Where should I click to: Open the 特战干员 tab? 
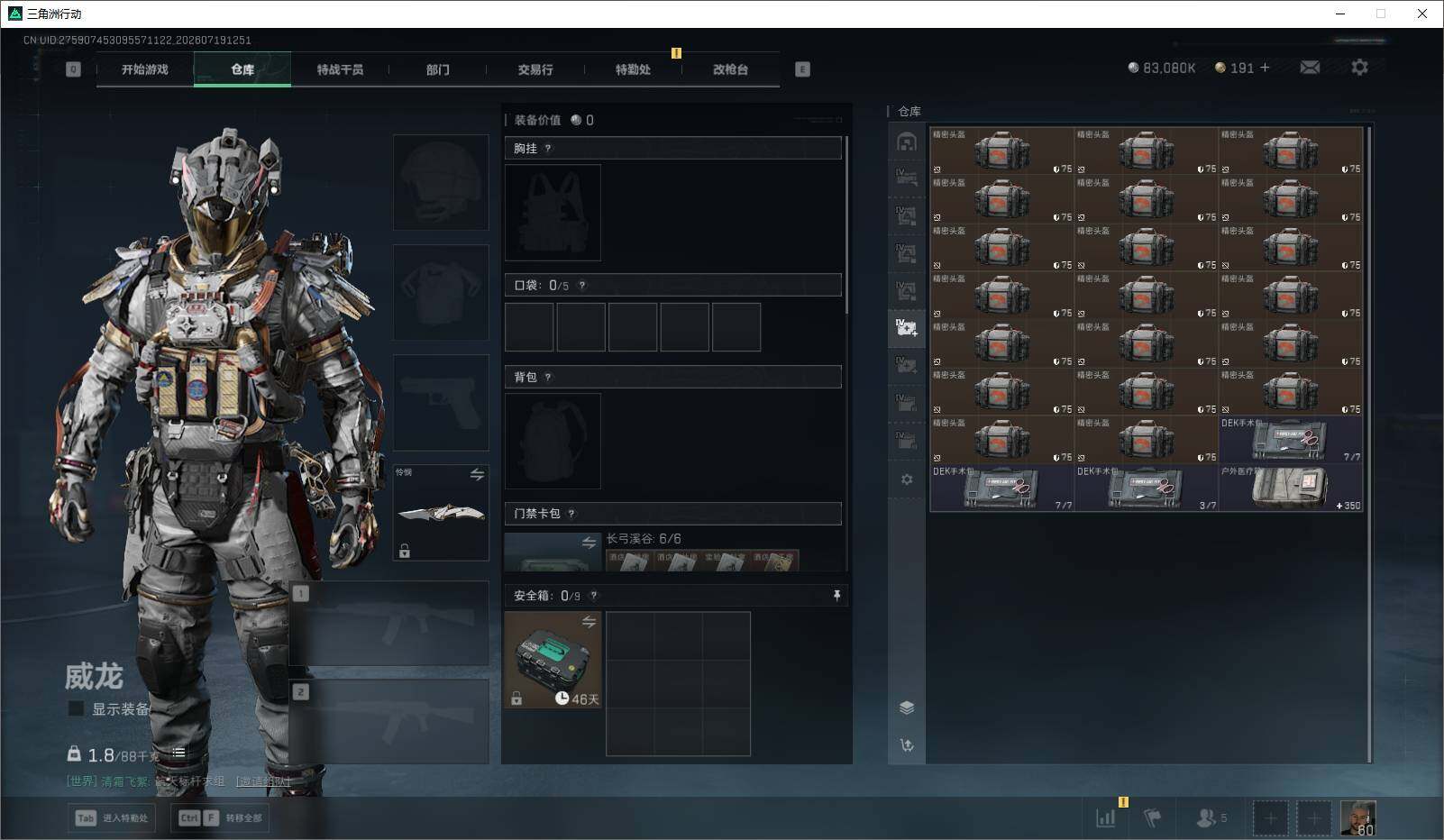tap(340, 69)
